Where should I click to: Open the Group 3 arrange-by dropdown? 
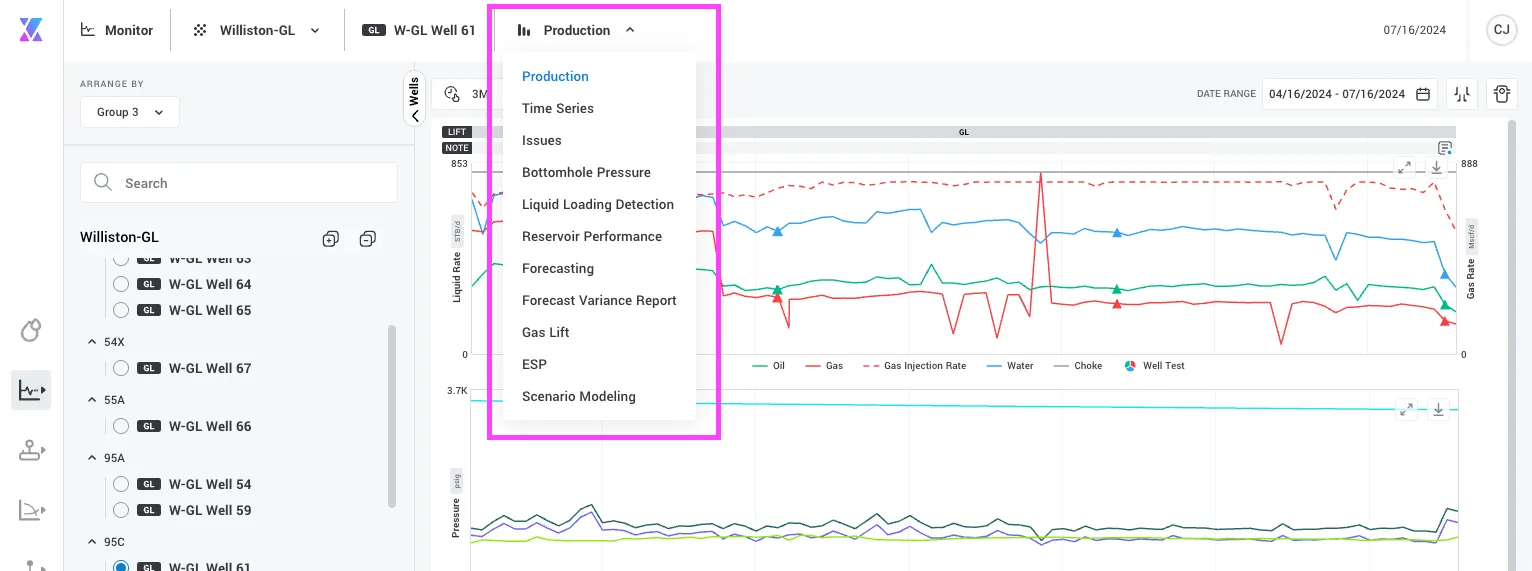[130, 112]
